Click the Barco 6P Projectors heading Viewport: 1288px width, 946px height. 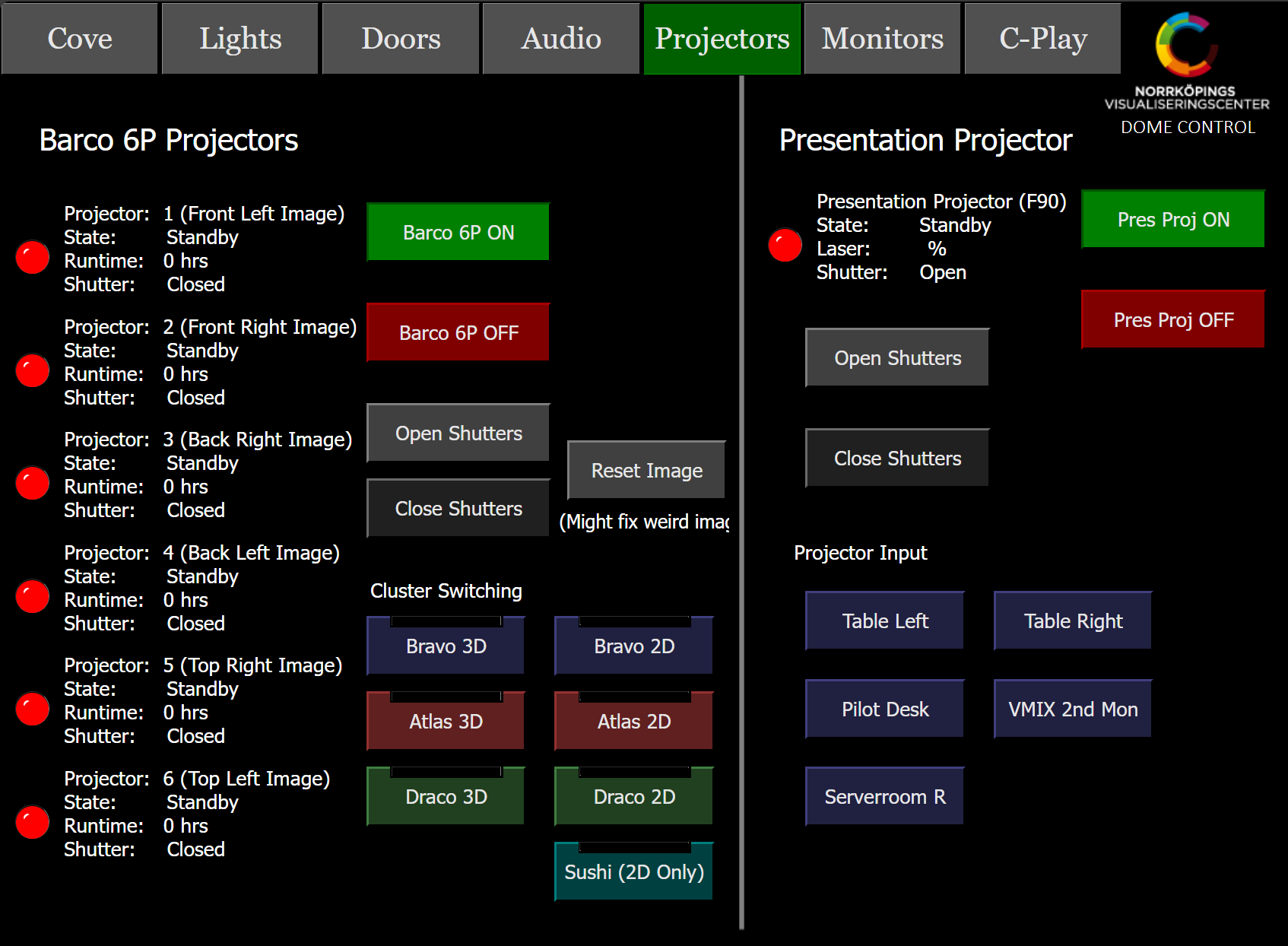169,140
